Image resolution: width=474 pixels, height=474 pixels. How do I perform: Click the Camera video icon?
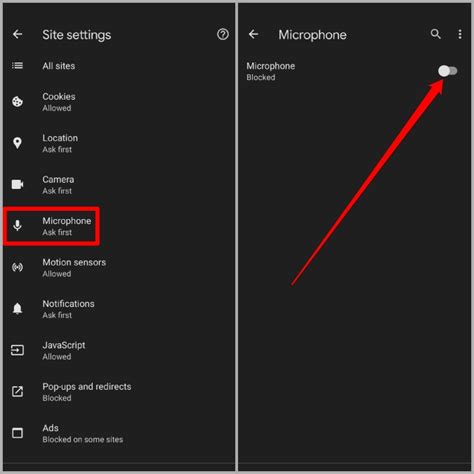(17, 184)
